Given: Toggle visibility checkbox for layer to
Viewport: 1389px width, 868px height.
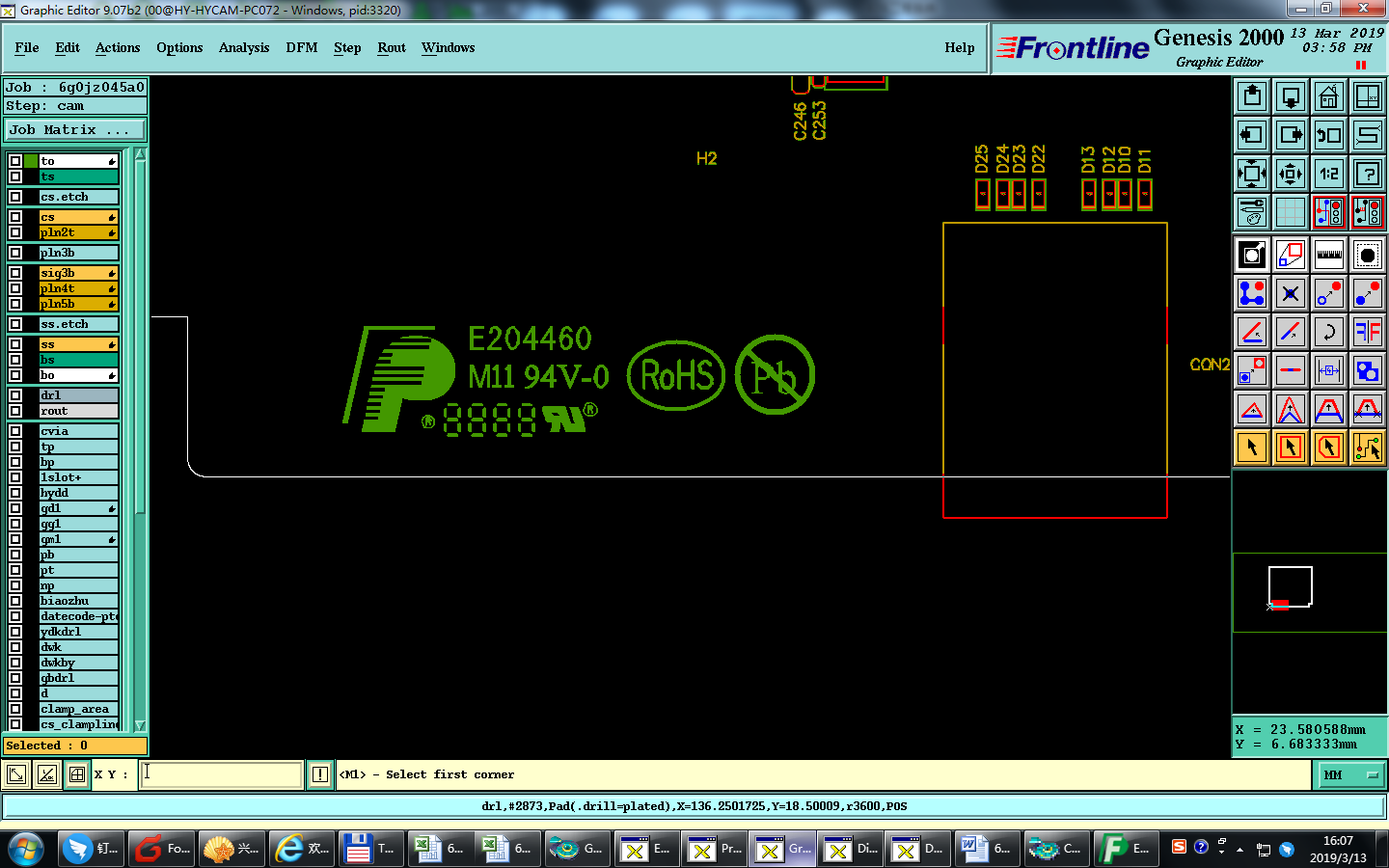Looking at the screenshot, I should click(15, 161).
